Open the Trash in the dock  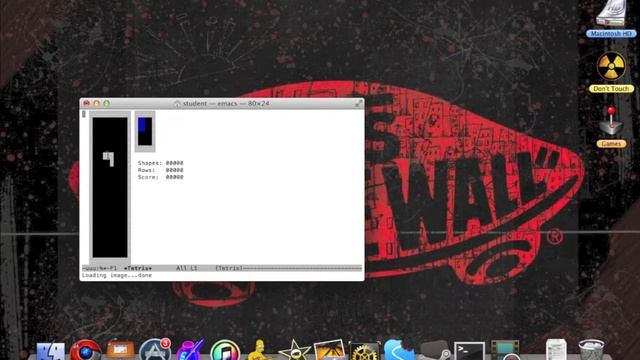click(x=591, y=350)
